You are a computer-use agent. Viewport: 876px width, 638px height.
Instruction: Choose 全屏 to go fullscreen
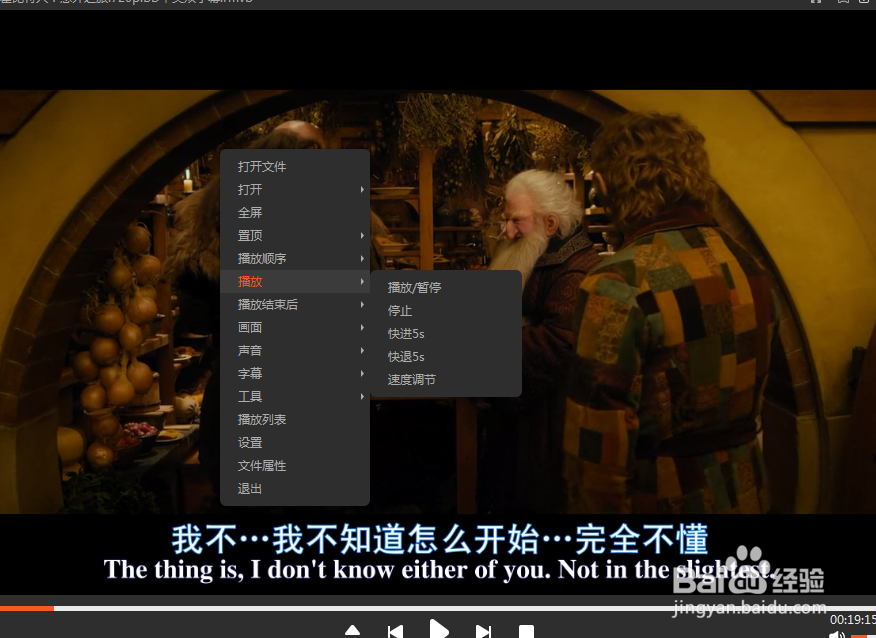295,212
